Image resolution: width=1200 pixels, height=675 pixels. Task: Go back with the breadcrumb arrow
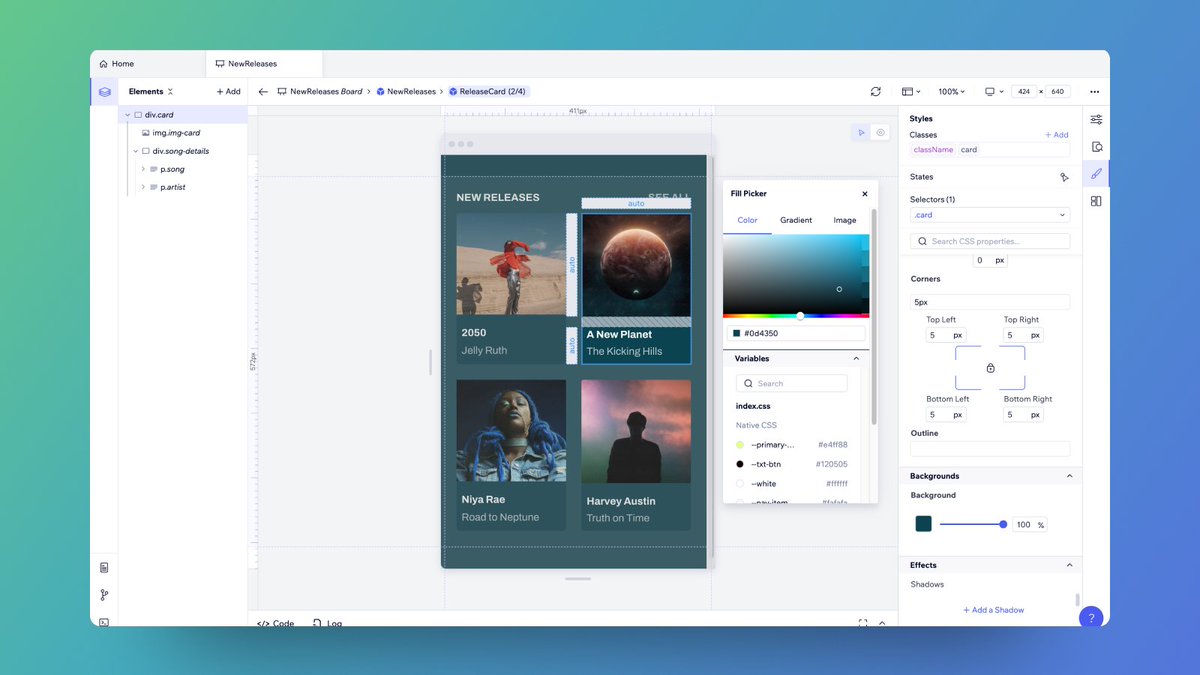coord(263,91)
